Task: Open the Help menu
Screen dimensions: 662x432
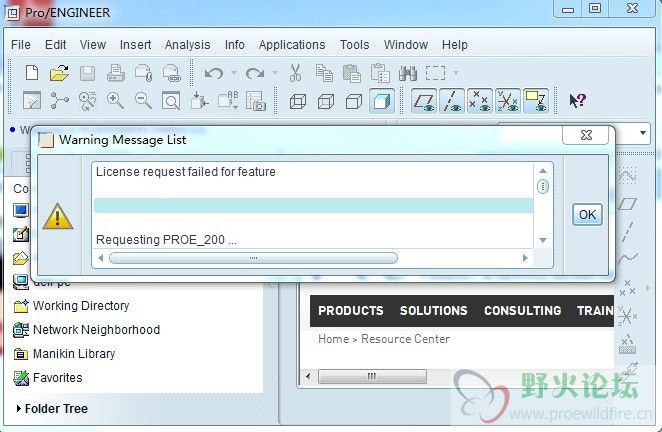Action: coord(455,45)
